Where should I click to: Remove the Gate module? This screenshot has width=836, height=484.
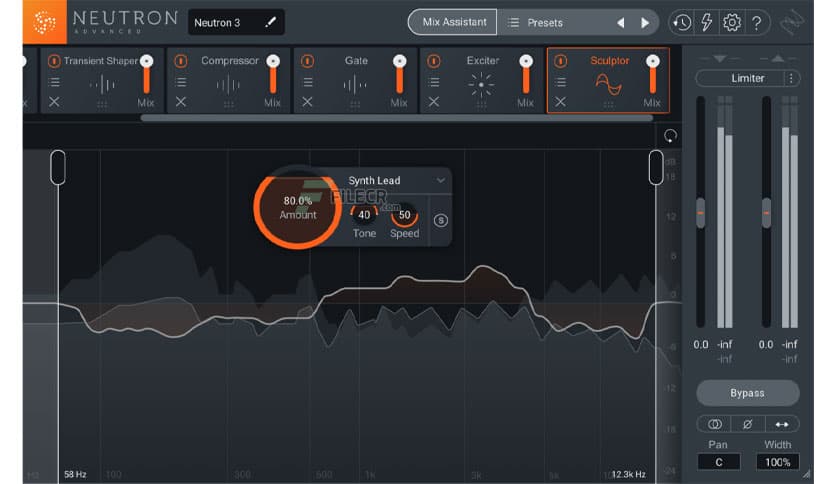[x=308, y=102]
